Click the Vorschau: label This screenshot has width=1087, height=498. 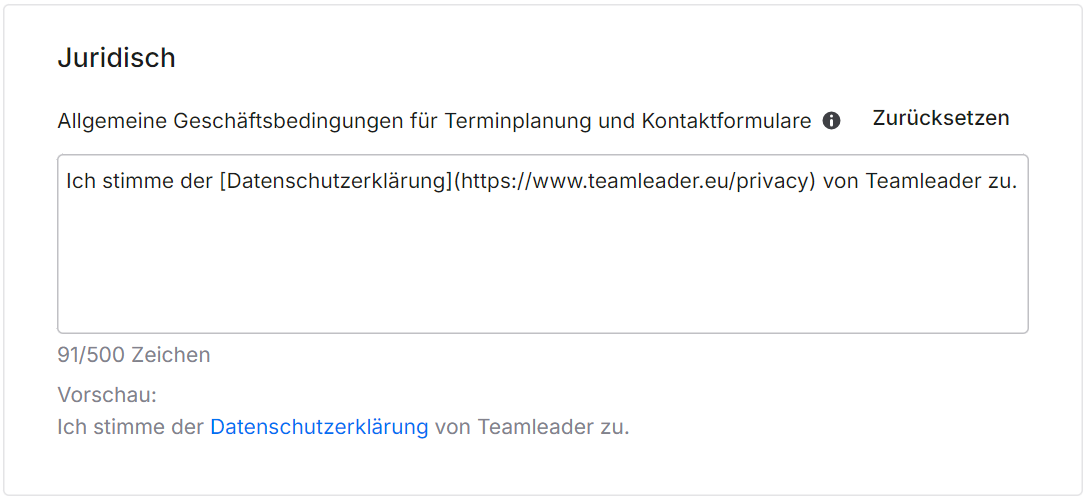click(x=107, y=395)
